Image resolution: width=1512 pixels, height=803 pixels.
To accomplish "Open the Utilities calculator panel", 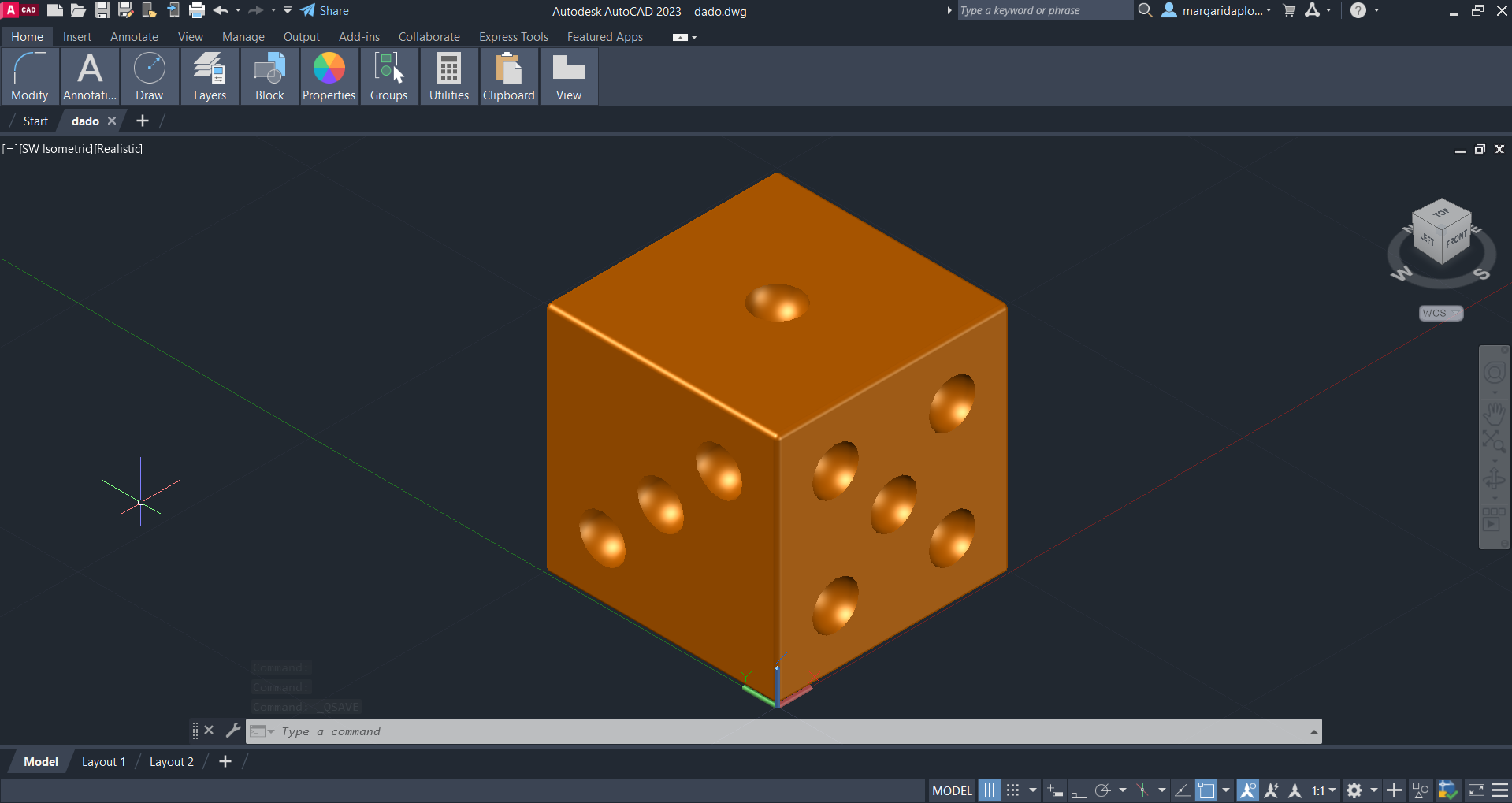I will coord(448,76).
